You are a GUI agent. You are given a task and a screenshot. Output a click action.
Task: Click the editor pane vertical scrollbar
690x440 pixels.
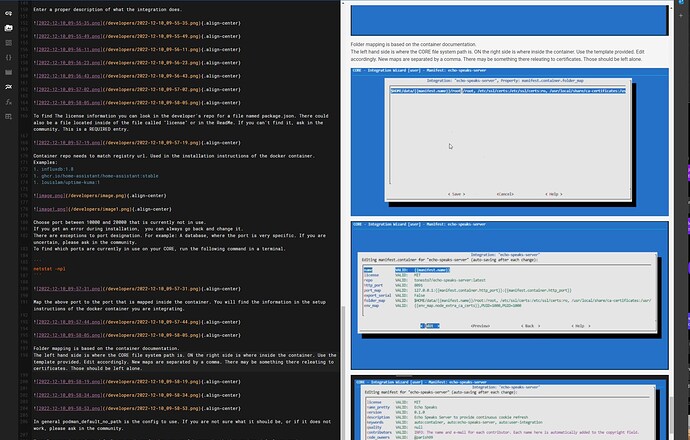[342, 372]
